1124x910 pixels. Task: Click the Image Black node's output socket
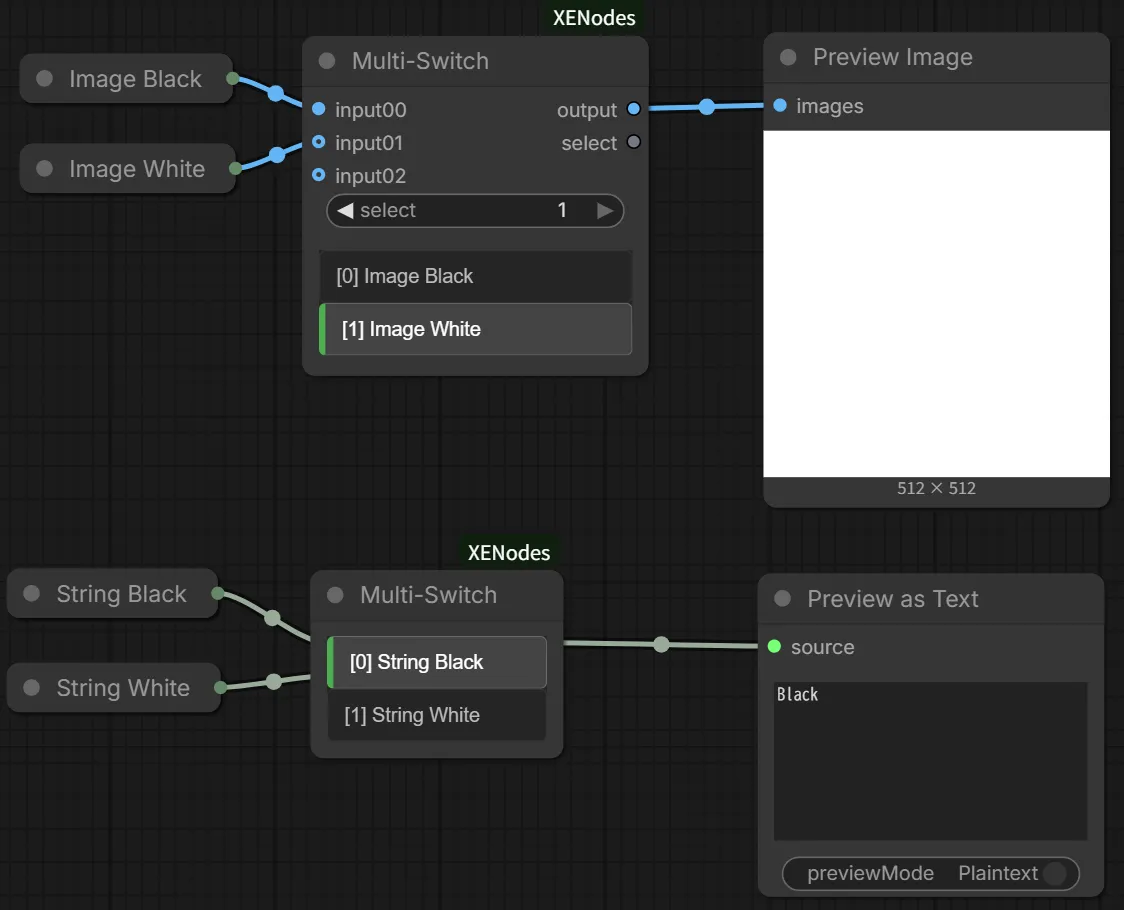tap(232, 77)
